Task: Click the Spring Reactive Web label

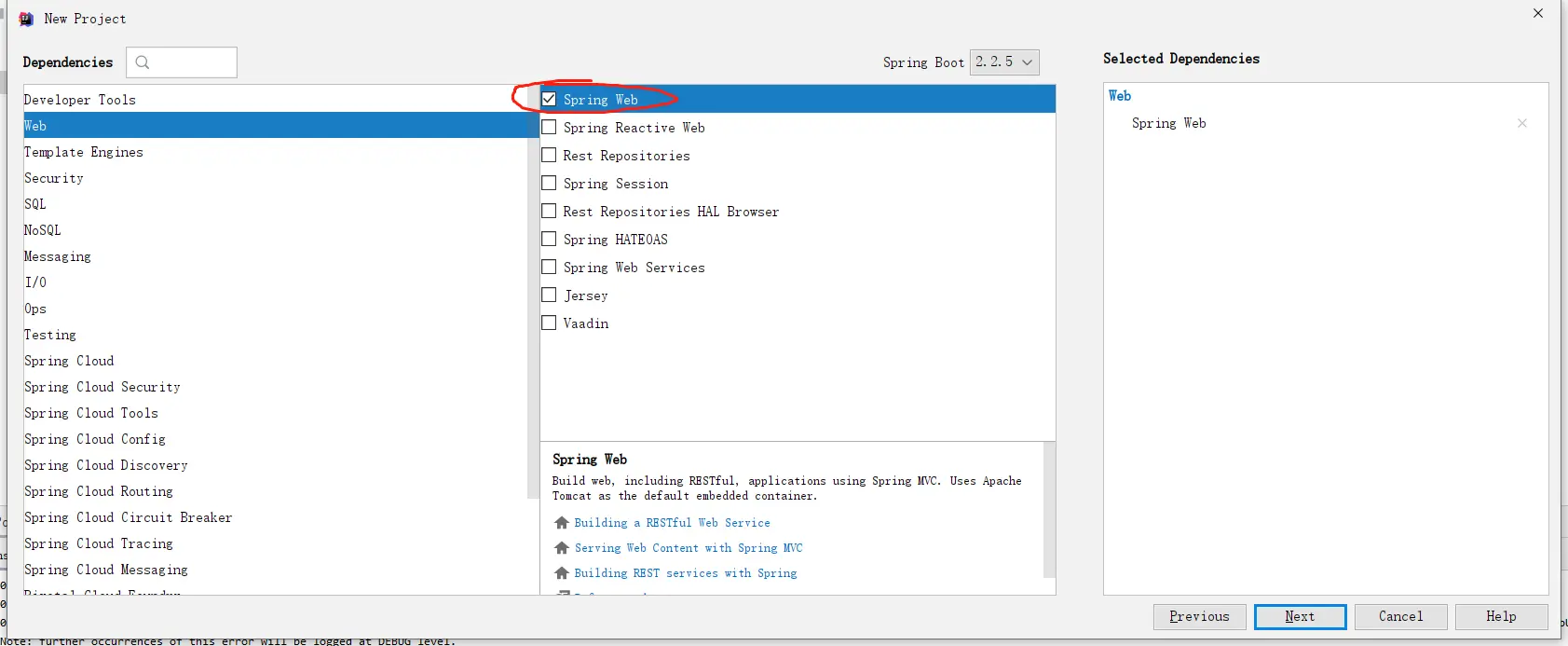Action: tap(634, 128)
